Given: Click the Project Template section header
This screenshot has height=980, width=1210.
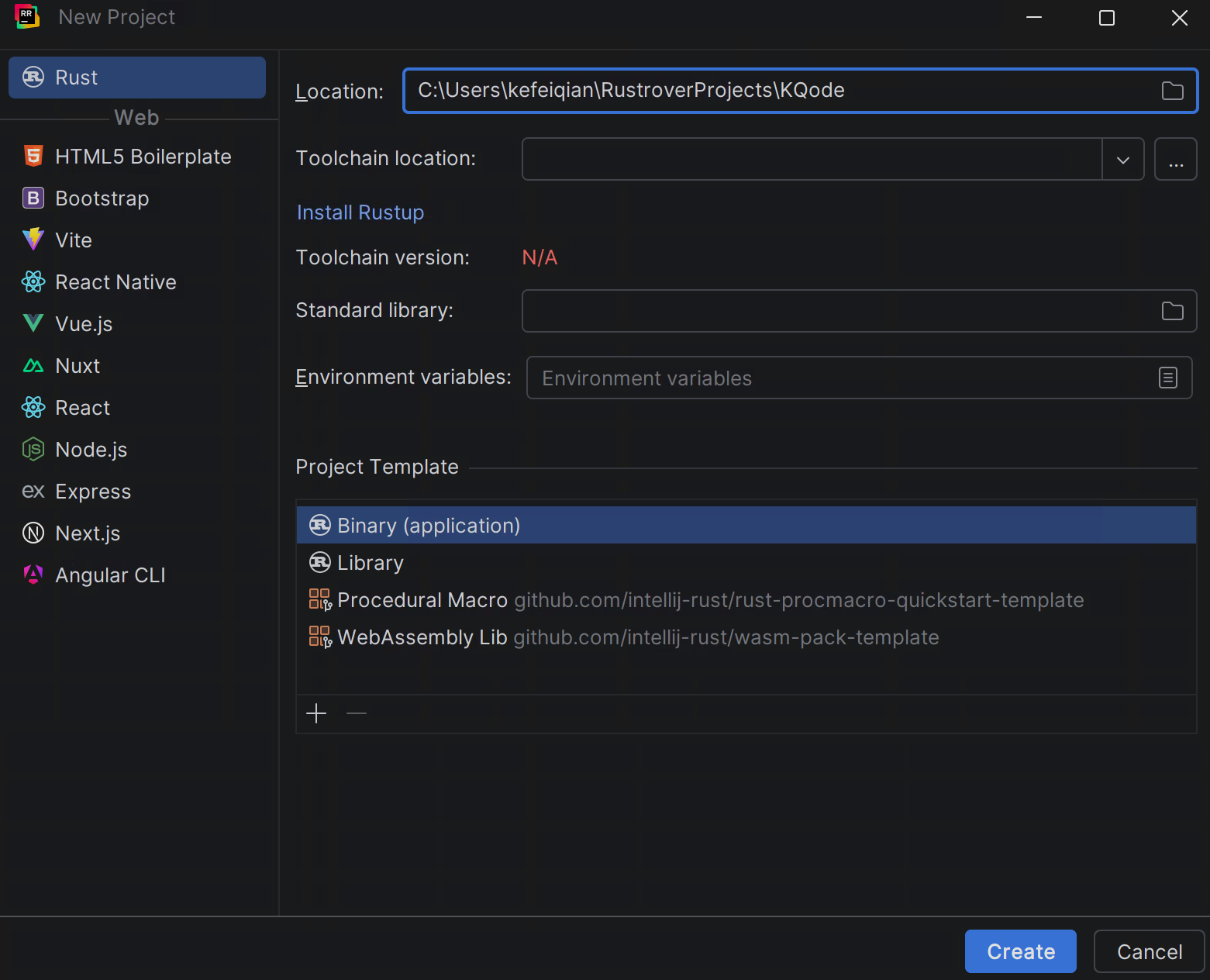Looking at the screenshot, I should [377, 467].
